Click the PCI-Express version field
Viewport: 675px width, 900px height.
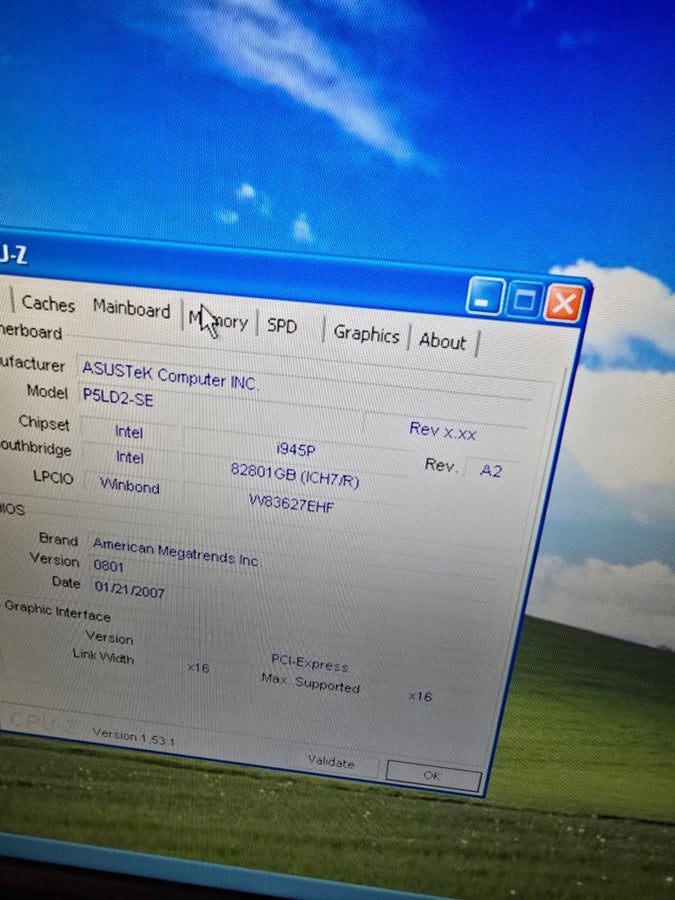click(x=309, y=662)
